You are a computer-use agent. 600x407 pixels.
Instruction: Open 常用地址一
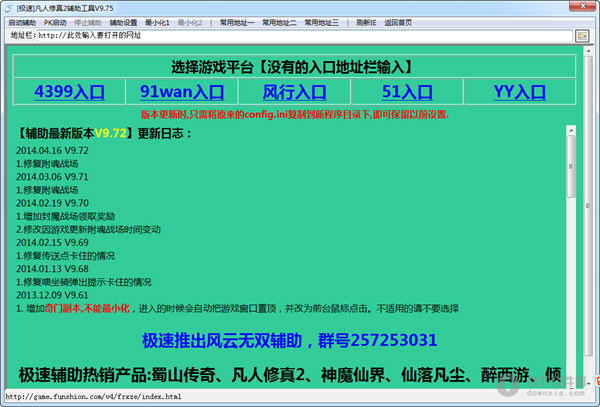237,23
